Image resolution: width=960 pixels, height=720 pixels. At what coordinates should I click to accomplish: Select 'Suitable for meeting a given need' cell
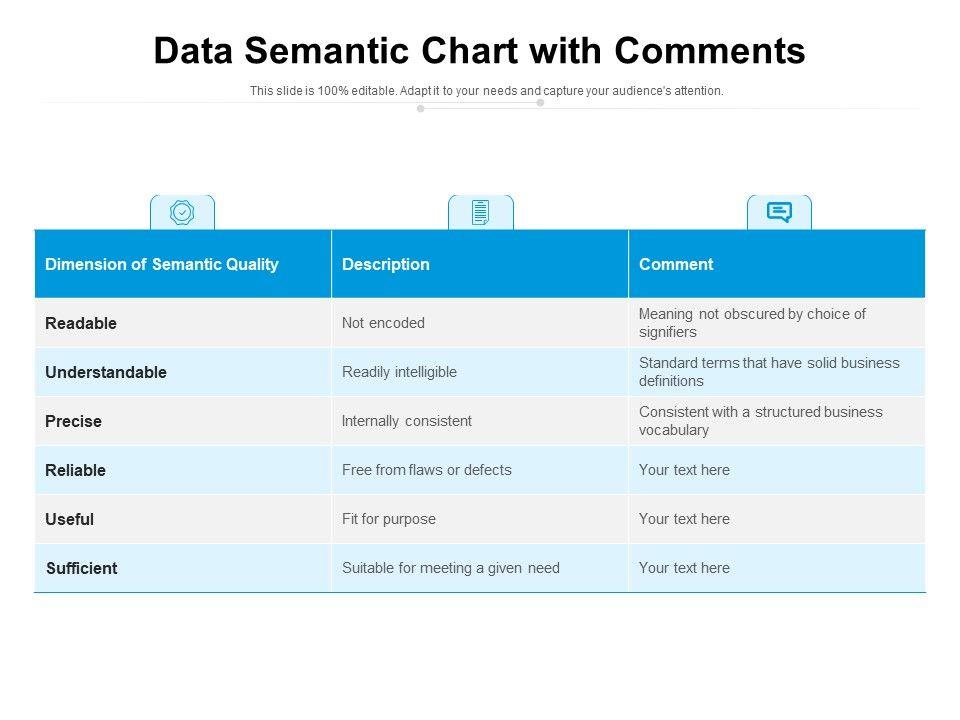click(450, 568)
